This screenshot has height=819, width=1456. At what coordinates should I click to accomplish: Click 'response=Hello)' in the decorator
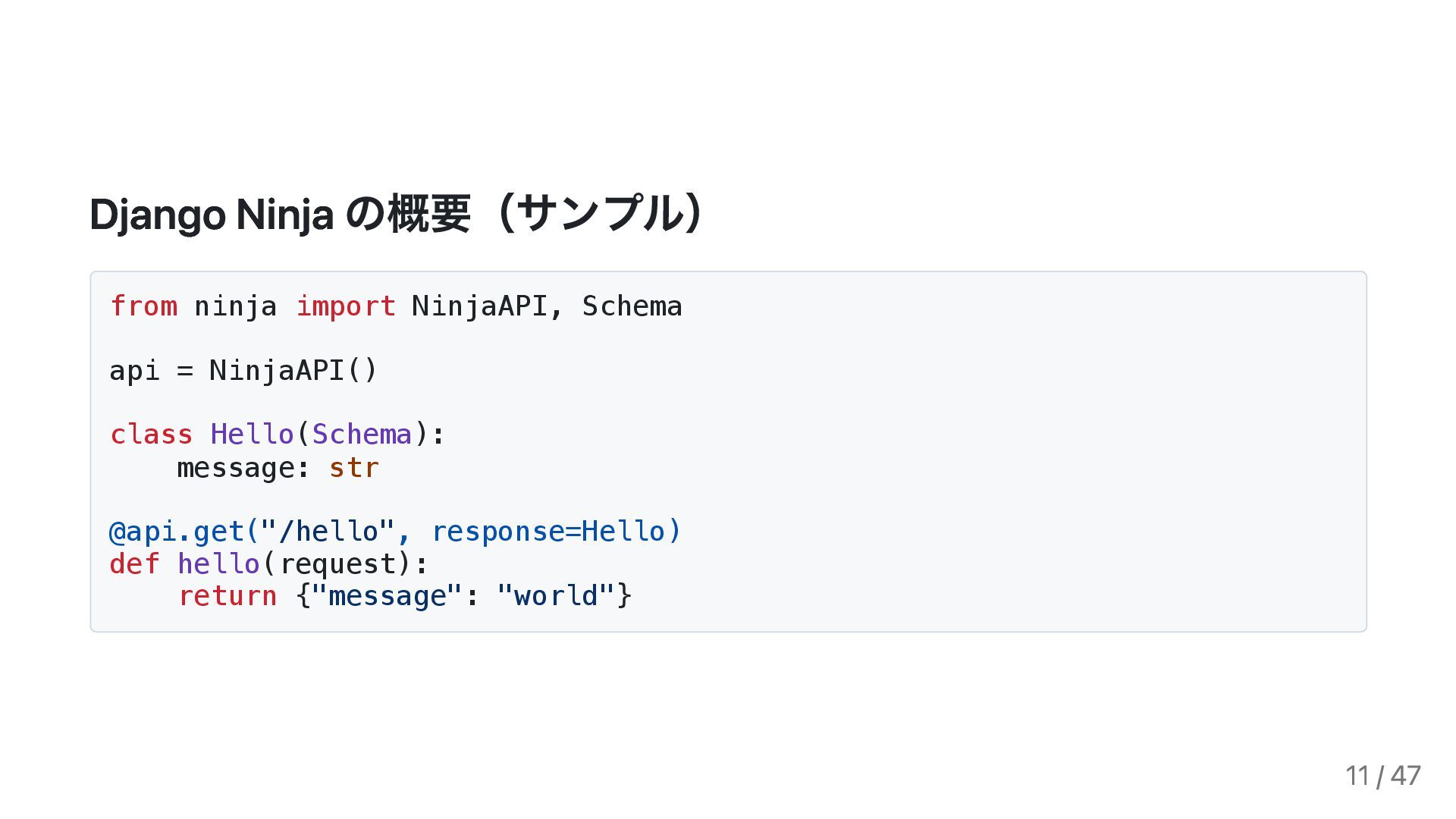[556, 532]
